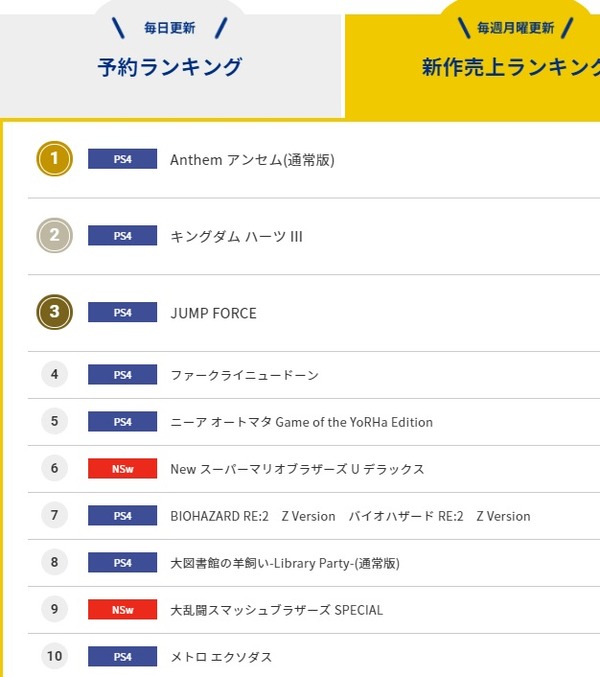Open BIOHAZARD RE:2 Z Version entry

(x=350, y=516)
